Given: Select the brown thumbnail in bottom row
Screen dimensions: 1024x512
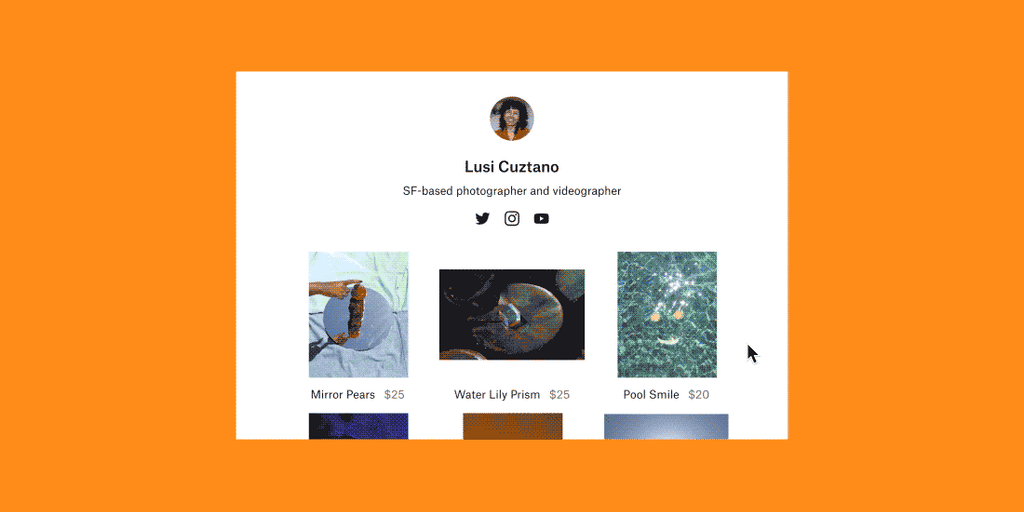Looking at the screenshot, I should point(513,426).
